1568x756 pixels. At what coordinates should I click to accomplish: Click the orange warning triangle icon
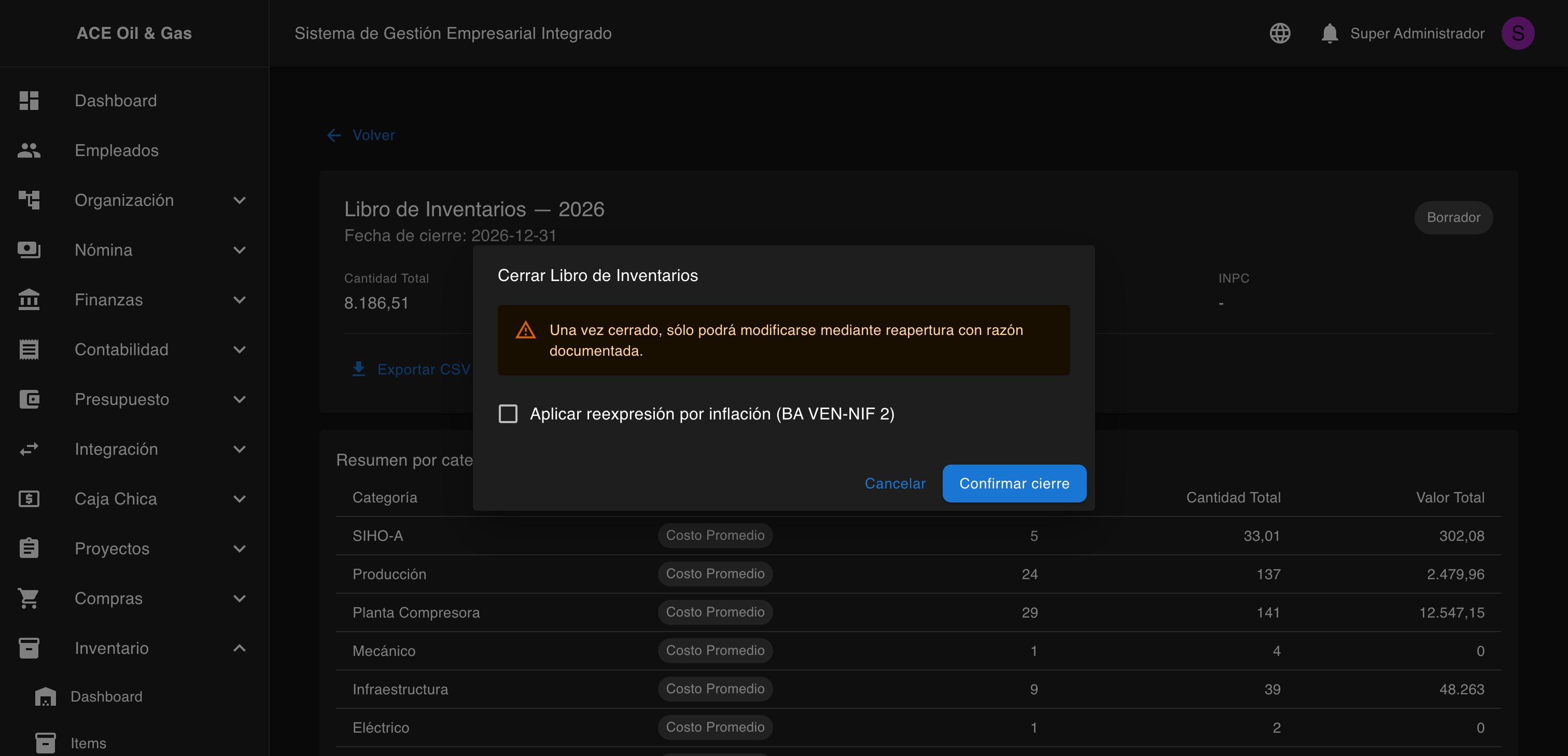(x=525, y=330)
